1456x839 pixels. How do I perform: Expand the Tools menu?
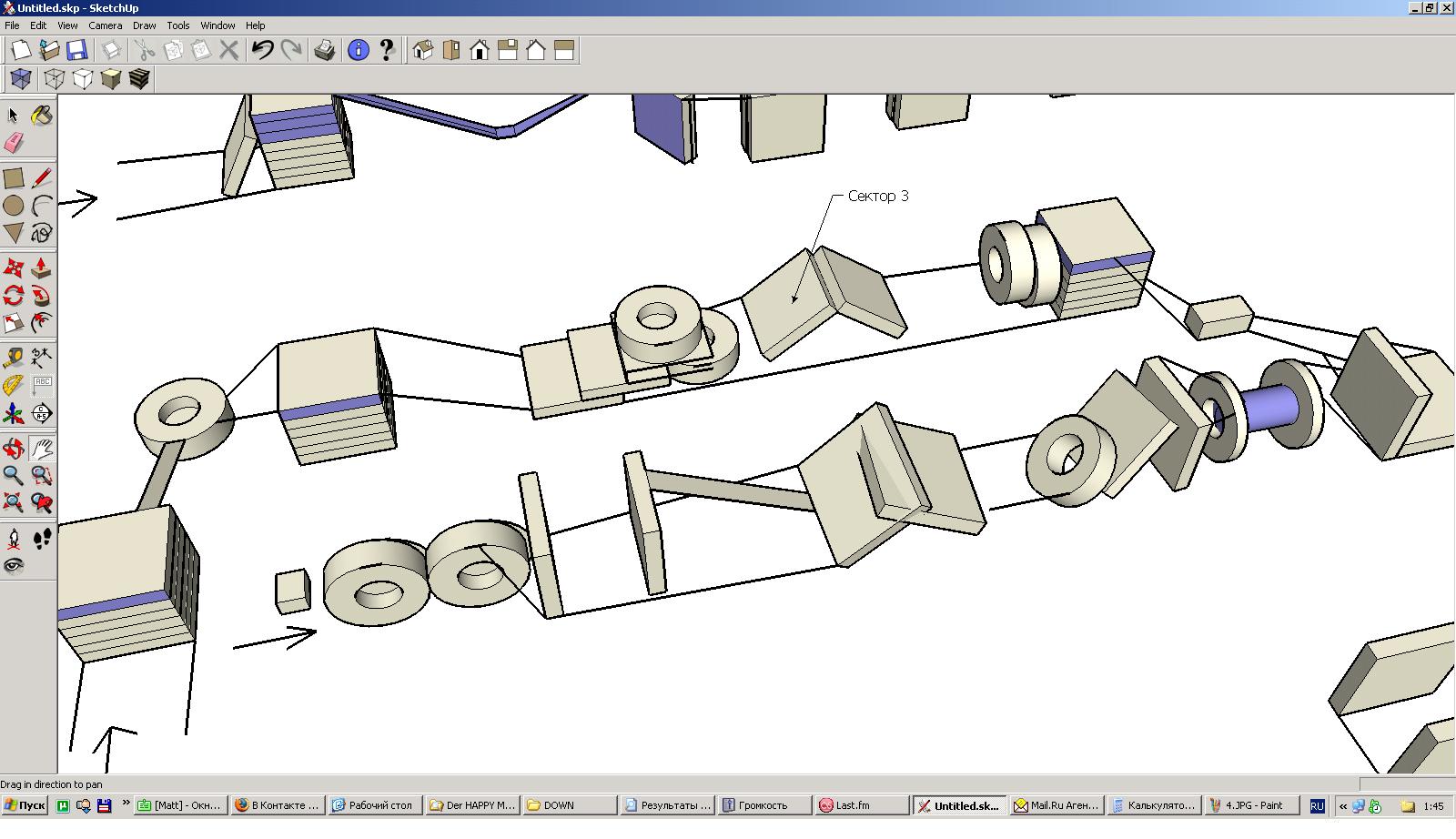tap(177, 25)
